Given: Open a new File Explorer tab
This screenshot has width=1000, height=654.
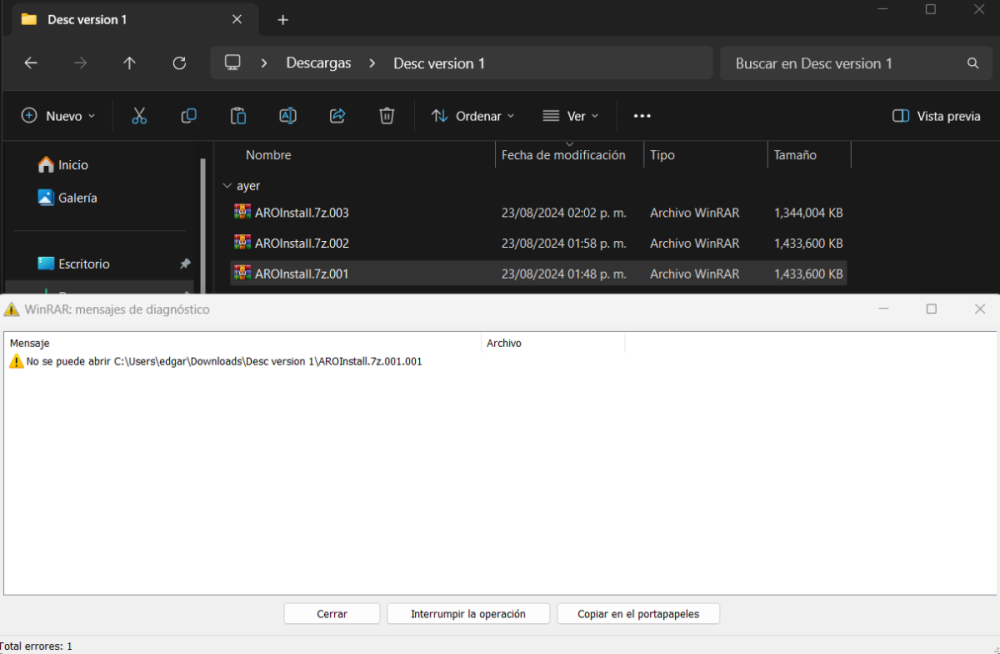Looking at the screenshot, I should tap(283, 20).
